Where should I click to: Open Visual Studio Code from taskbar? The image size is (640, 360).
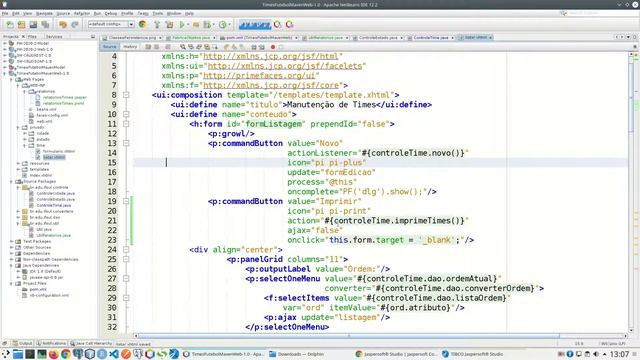(114, 354)
